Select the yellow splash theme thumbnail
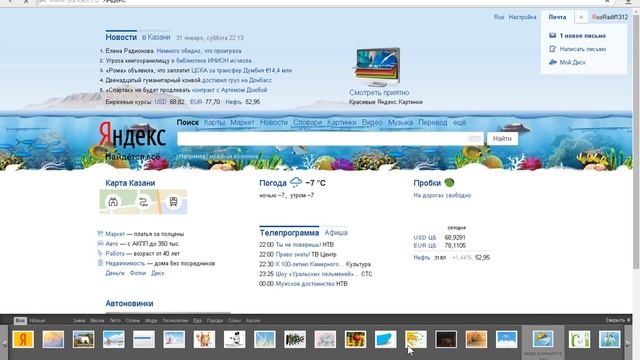 click(x=416, y=339)
